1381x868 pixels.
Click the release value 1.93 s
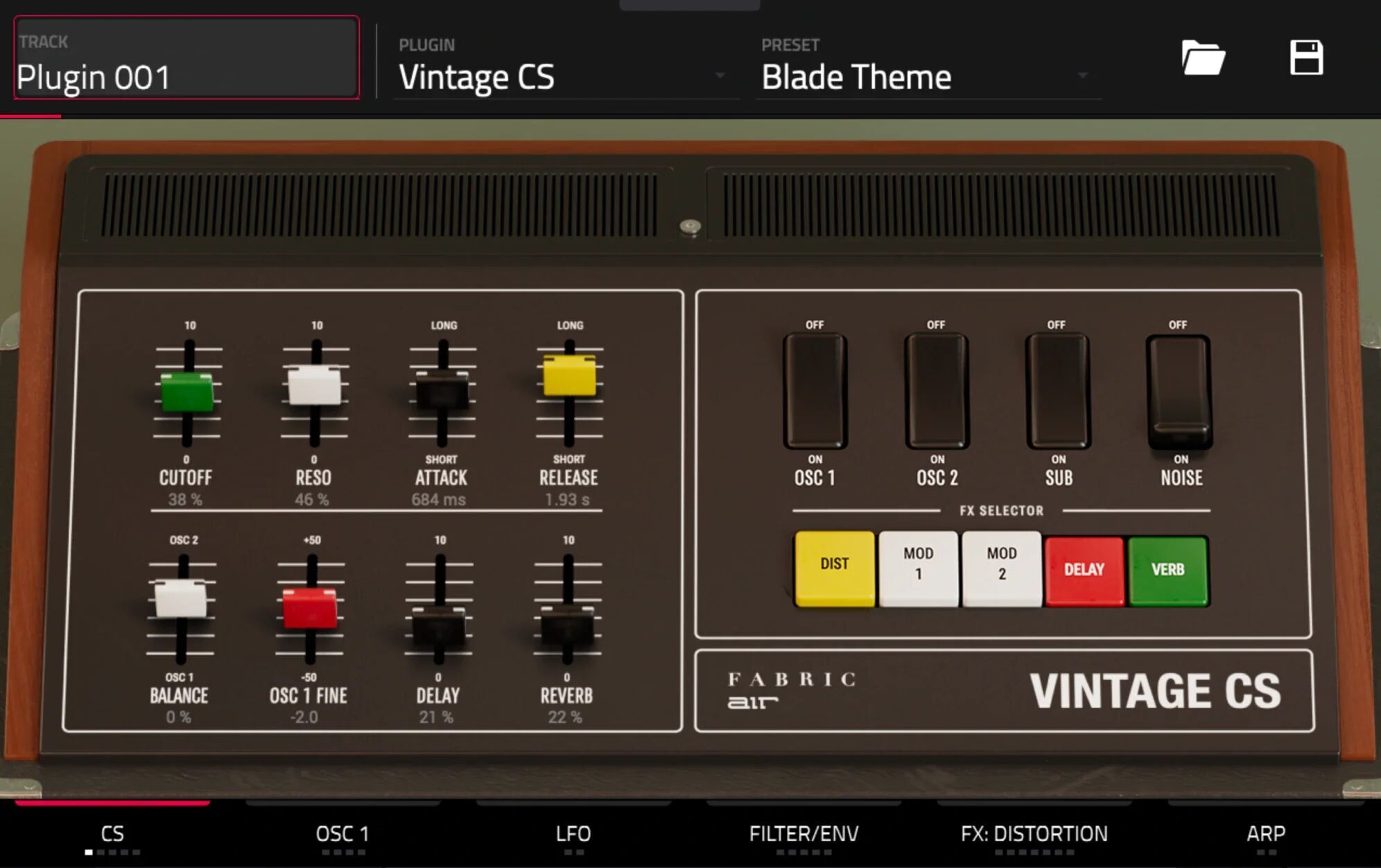[567, 500]
